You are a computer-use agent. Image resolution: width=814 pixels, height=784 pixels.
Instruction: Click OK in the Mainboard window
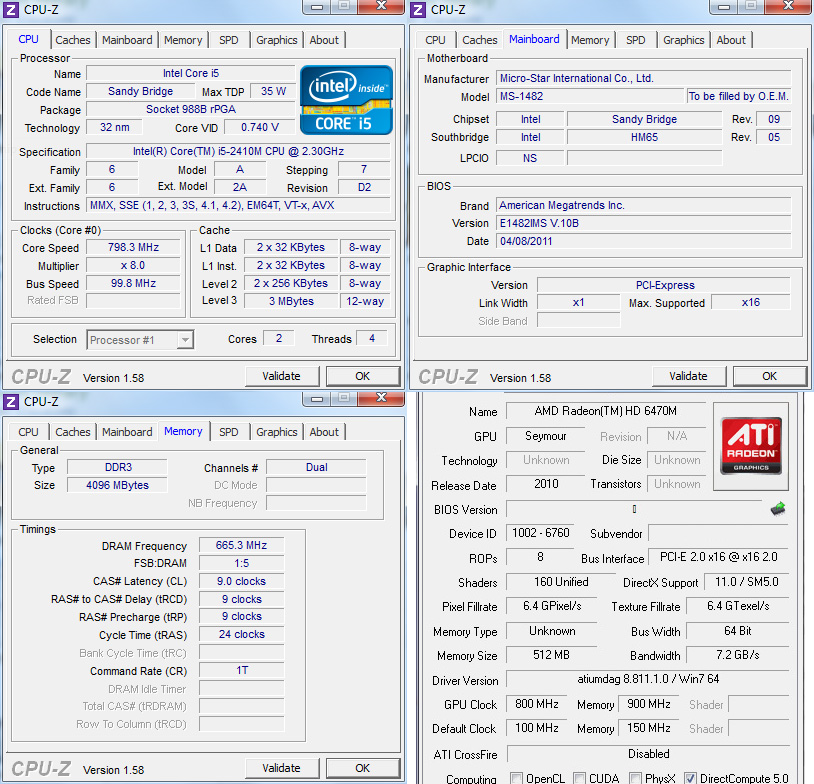[770, 376]
